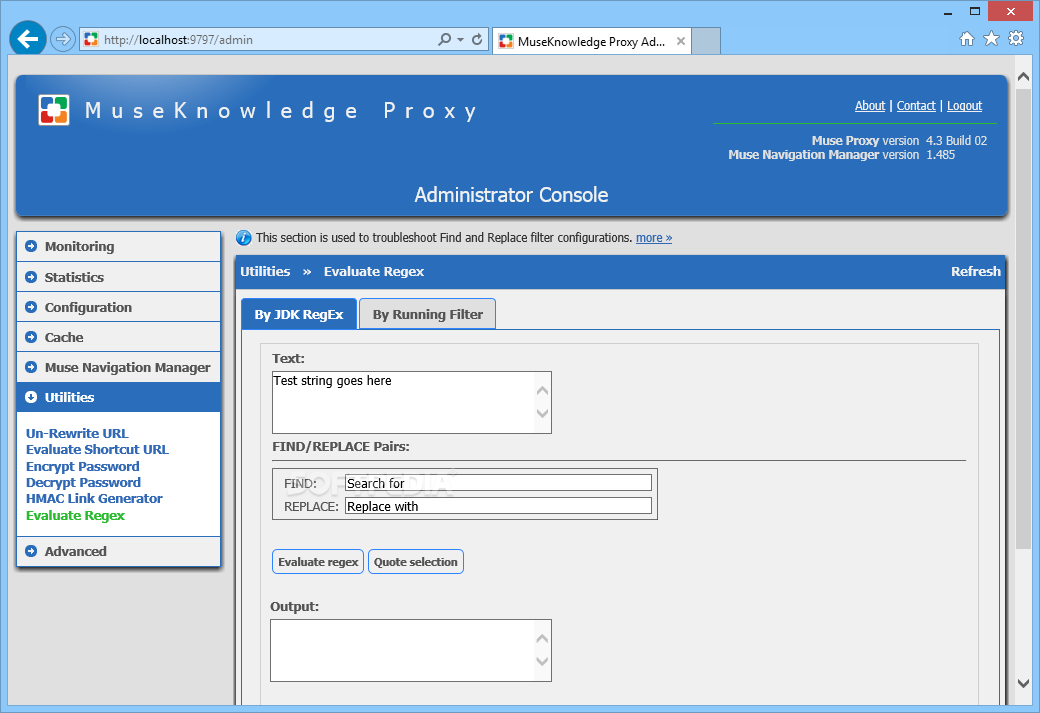Click the REPLACE input field
This screenshot has width=1040, height=713.
coord(498,506)
